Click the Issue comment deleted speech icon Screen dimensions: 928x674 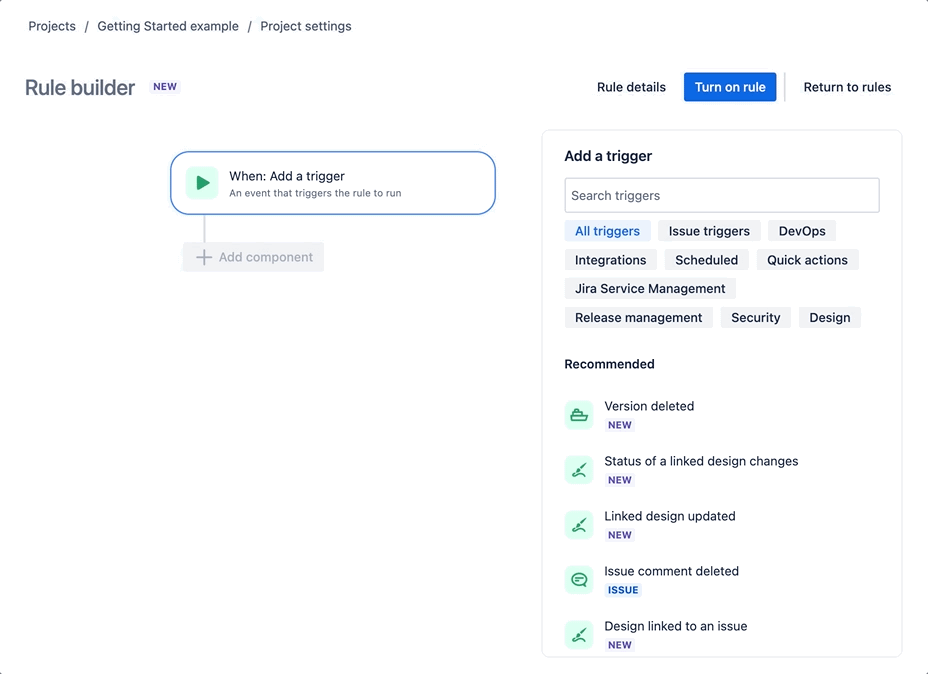point(579,580)
